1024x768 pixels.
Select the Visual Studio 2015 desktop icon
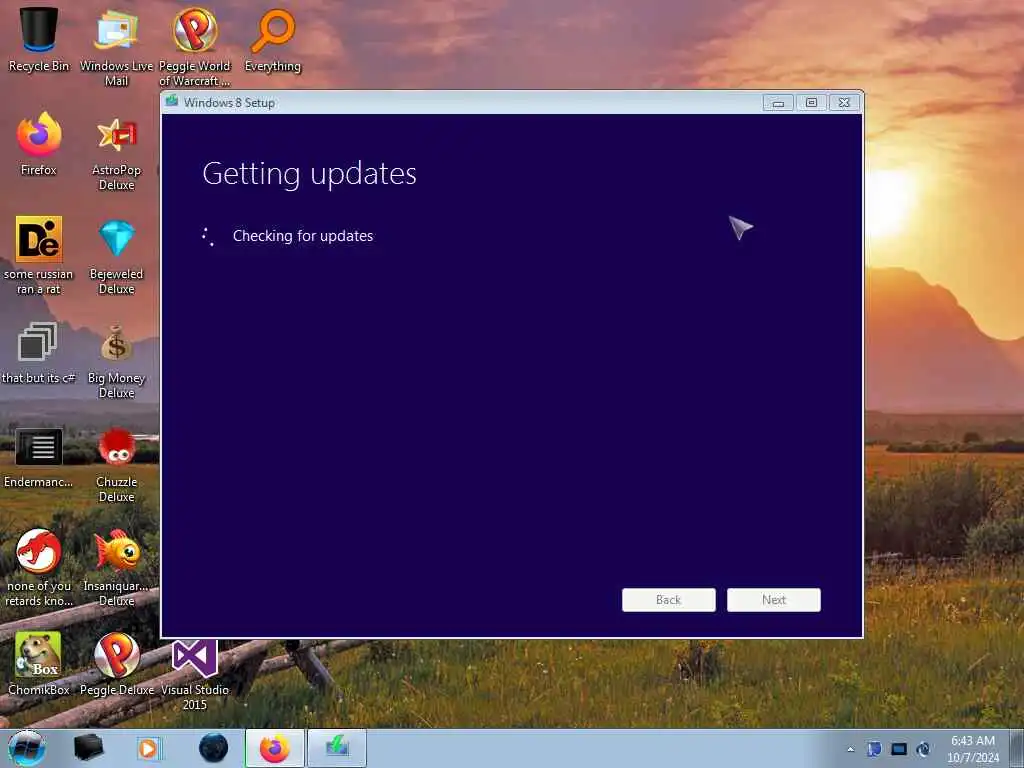tap(195, 675)
